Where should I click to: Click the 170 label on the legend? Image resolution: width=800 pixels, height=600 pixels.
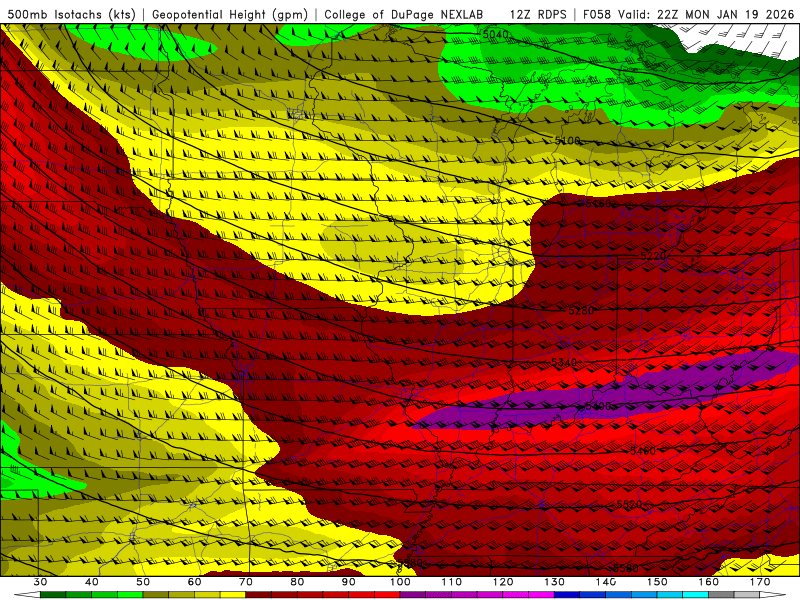[759, 582]
